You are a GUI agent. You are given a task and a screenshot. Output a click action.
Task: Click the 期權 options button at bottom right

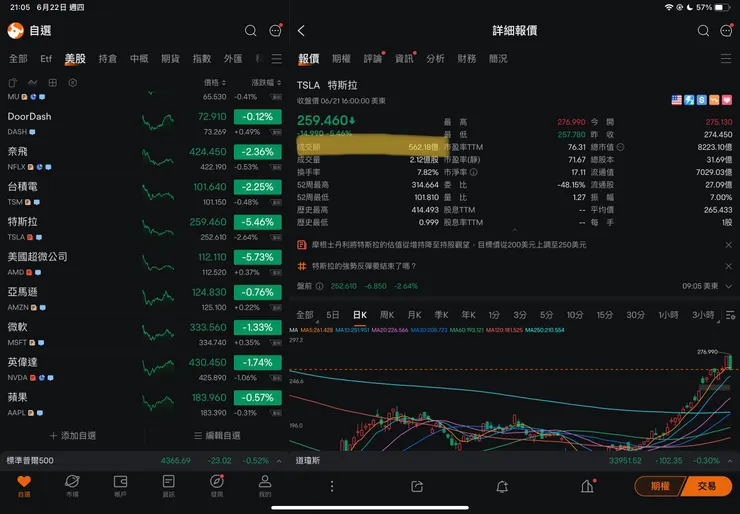click(660, 486)
